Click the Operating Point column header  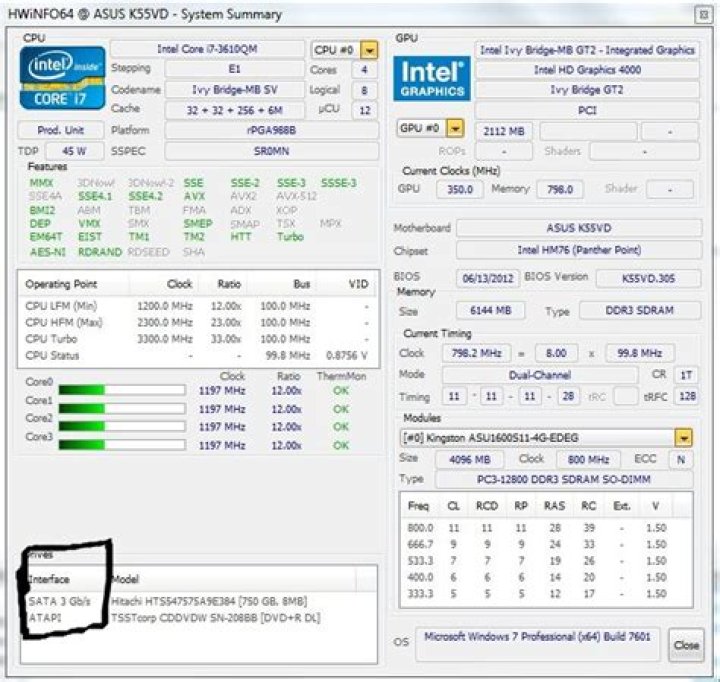tap(74, 284)
